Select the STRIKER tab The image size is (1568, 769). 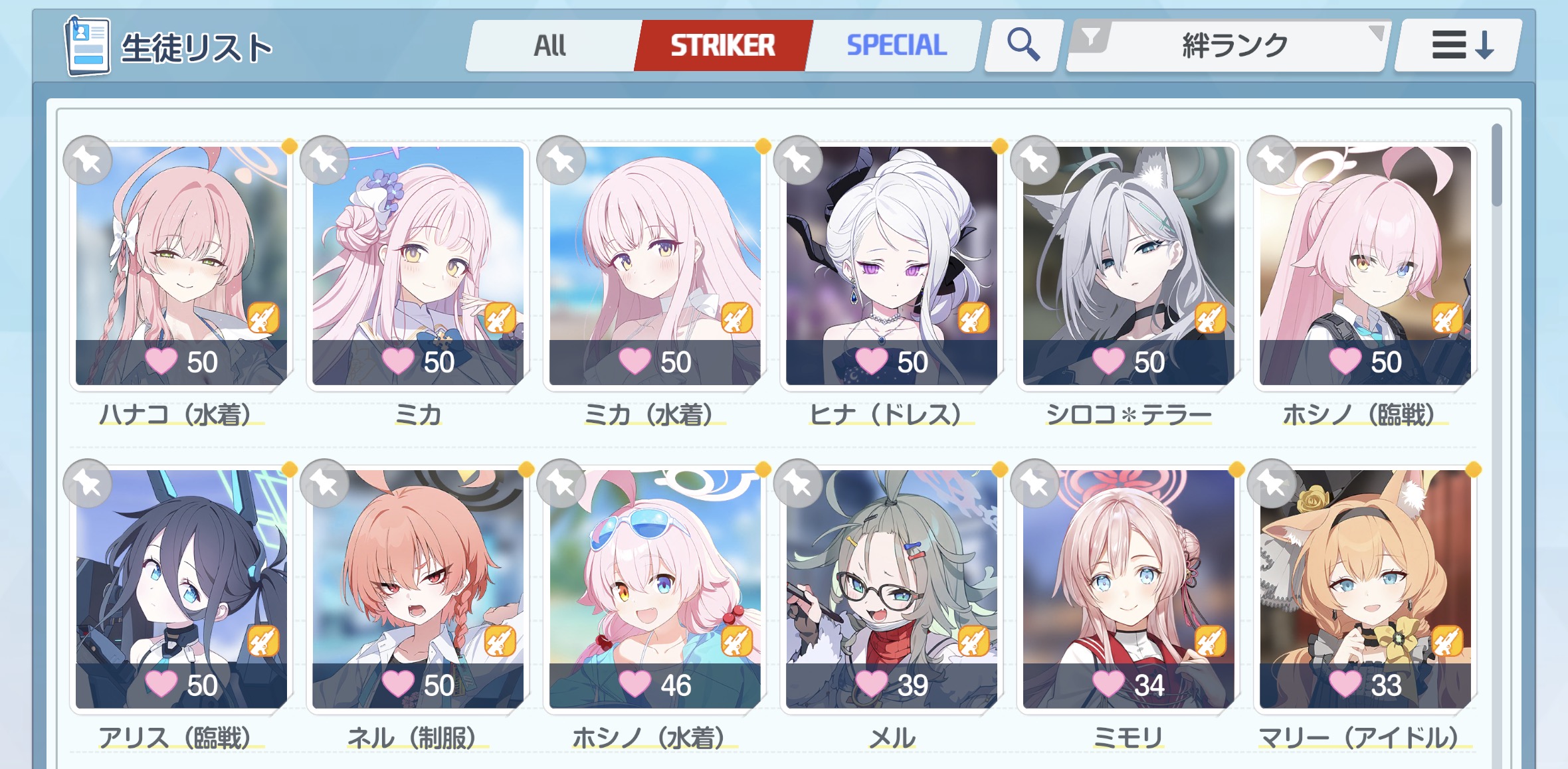pyautogui.click(x=723, y=45)
